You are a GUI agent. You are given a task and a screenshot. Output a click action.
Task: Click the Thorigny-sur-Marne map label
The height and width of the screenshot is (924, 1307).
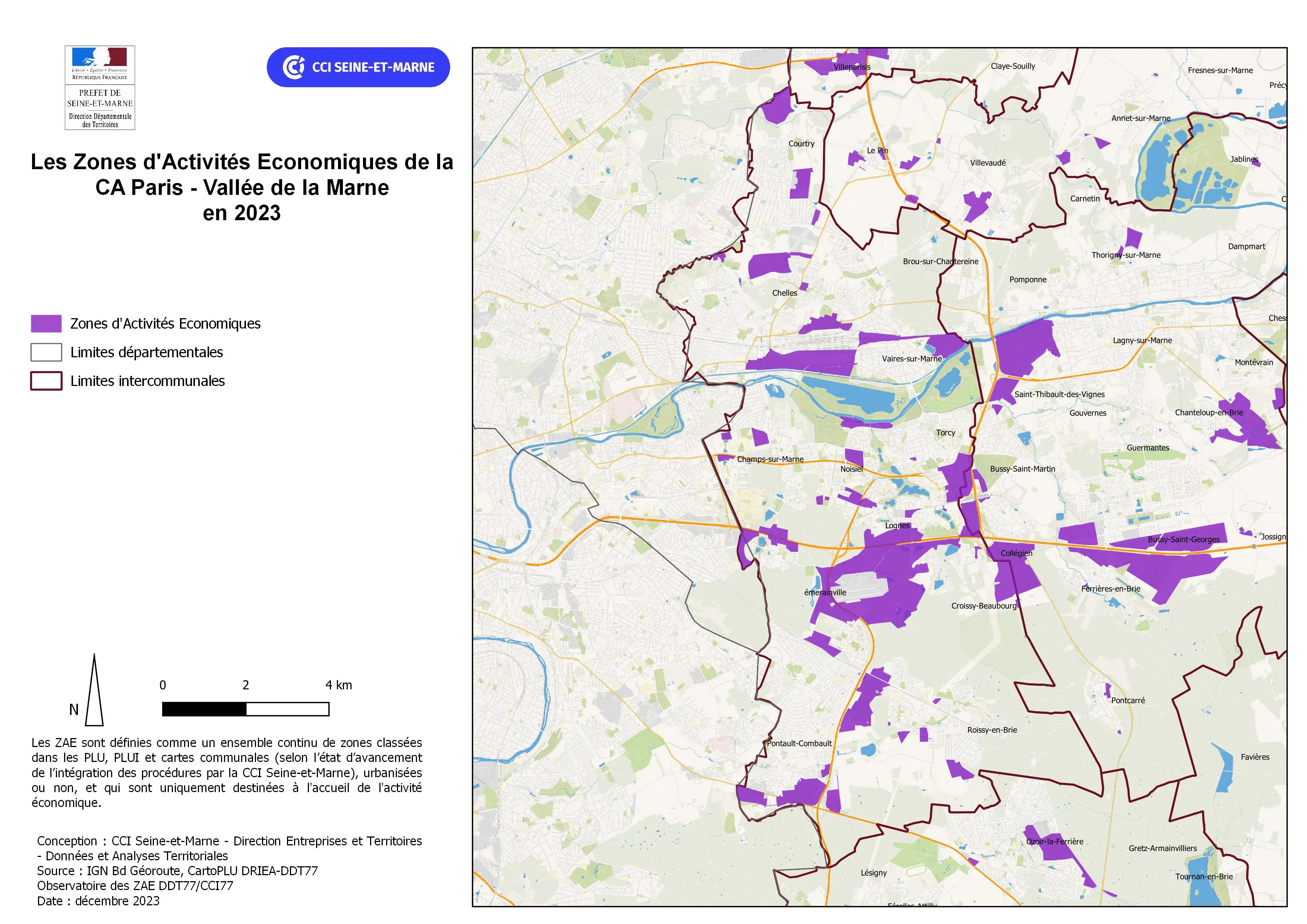1126,255
